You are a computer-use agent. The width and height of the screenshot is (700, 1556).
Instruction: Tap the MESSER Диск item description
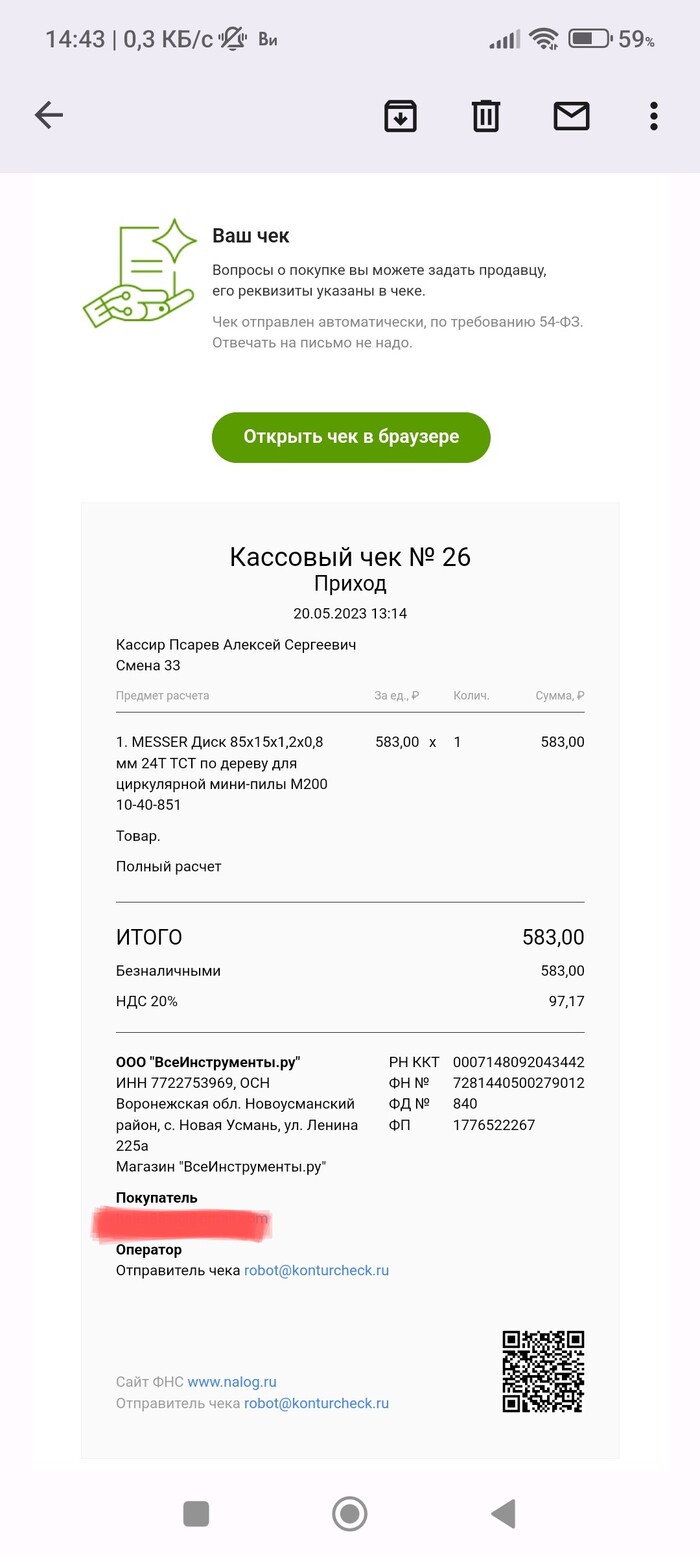222,773
